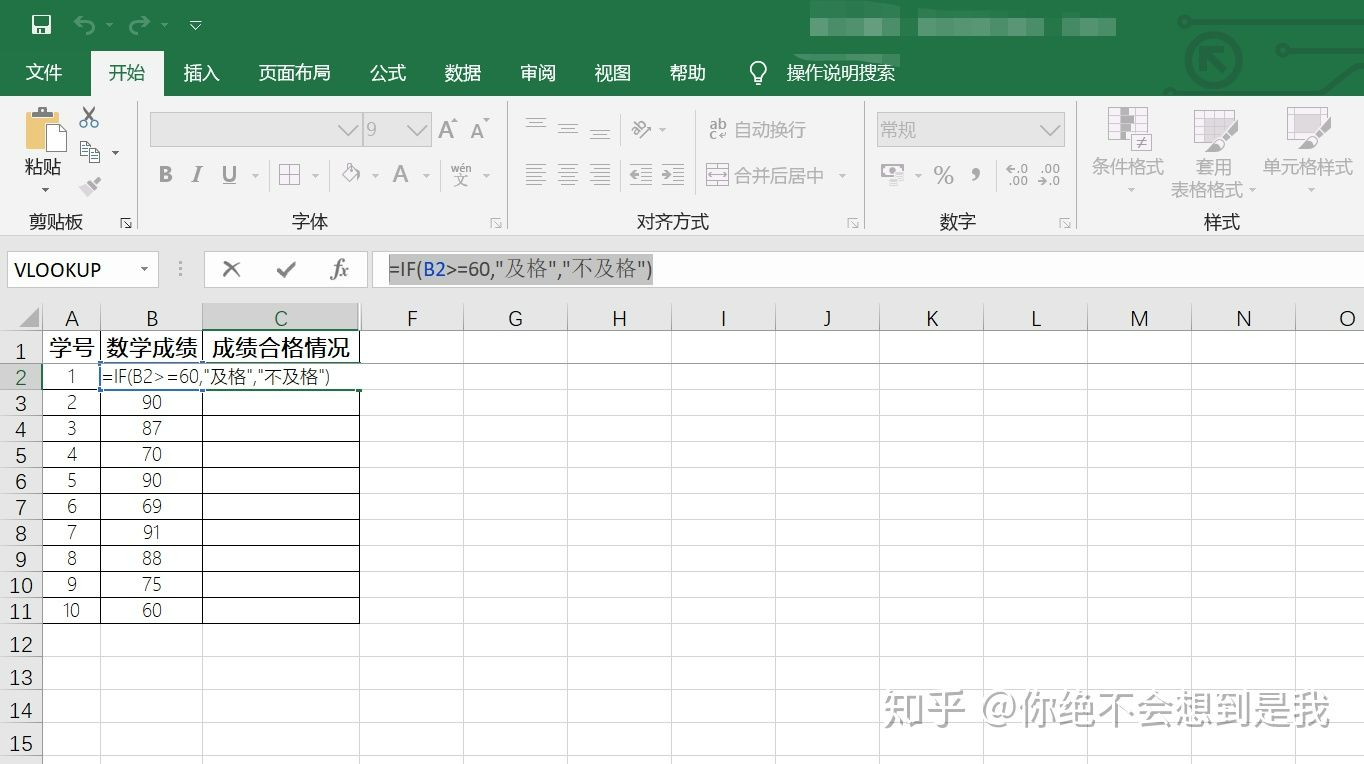The height and width of the screenshot is (764, 1364).
Task: Click Increase Font Size icon
Action: [x=447, y=129]
